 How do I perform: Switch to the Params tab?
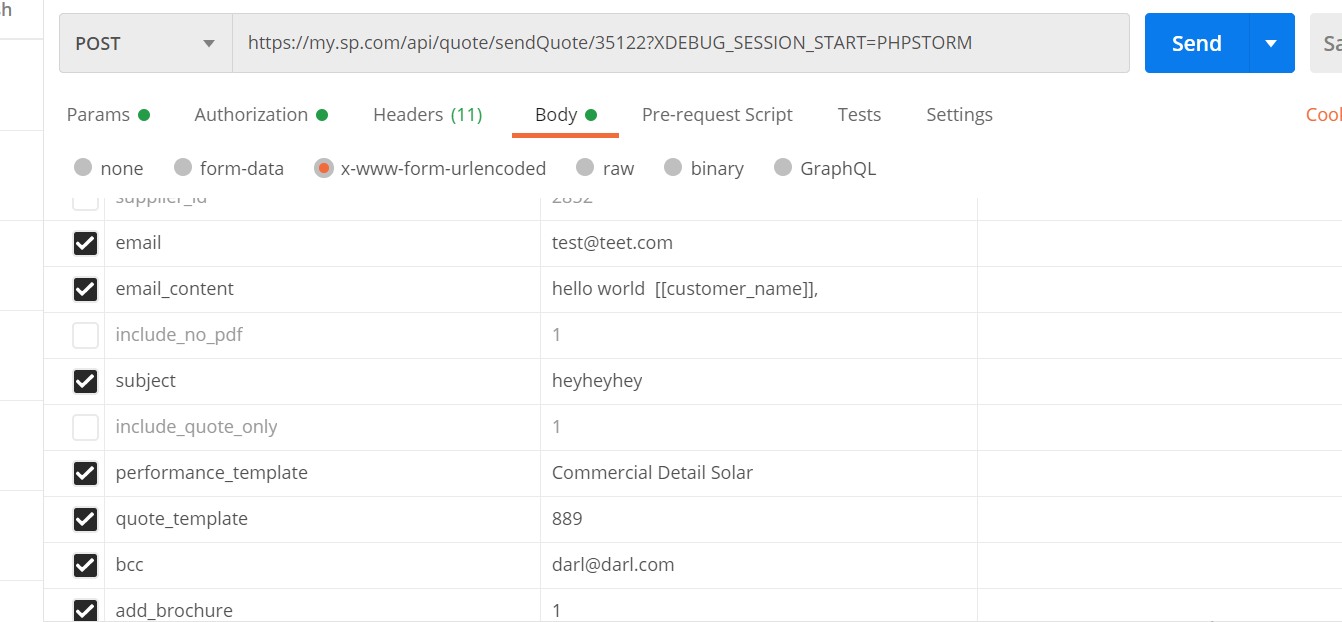coord(98,115)
